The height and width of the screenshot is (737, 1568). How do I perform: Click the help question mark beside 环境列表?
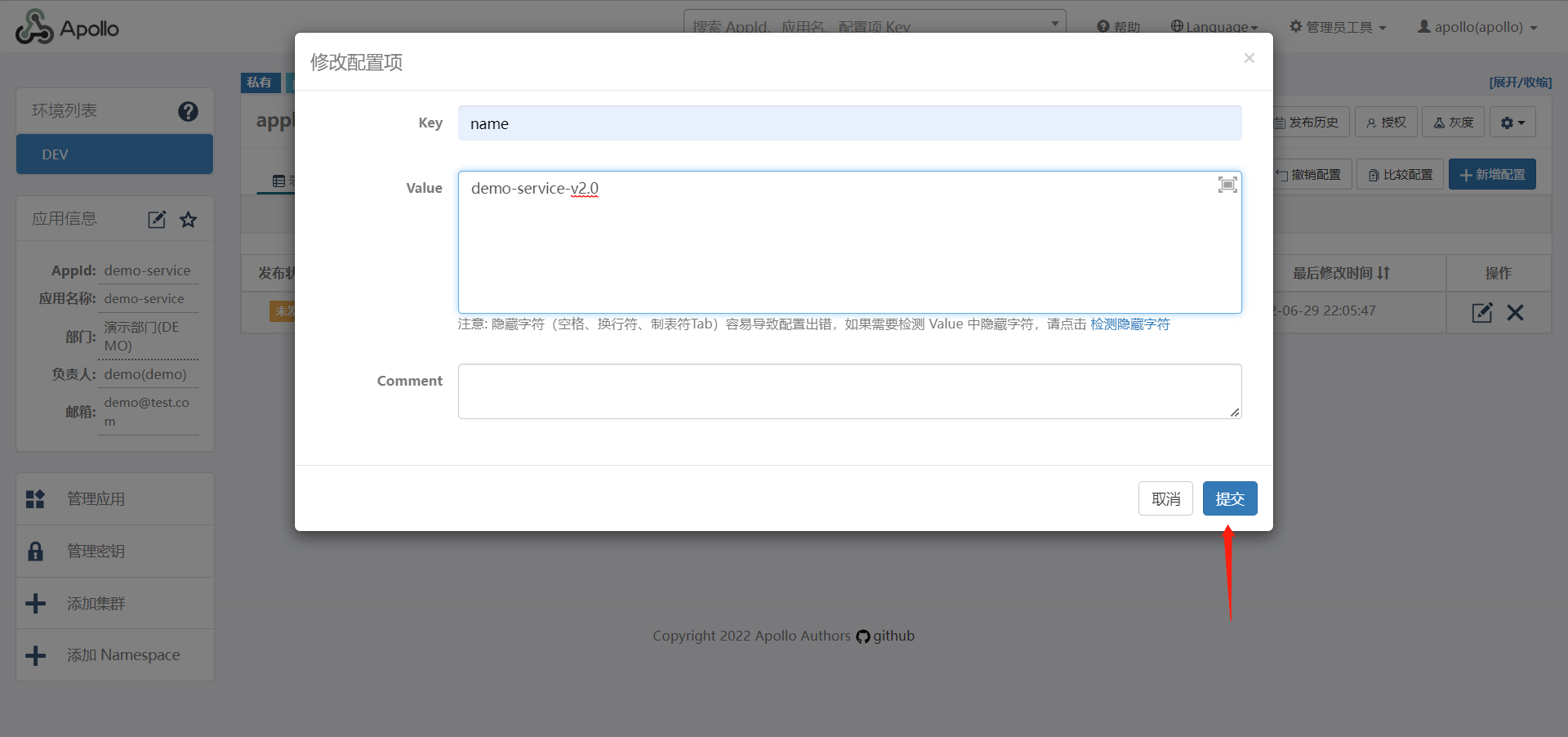(188, 111)
